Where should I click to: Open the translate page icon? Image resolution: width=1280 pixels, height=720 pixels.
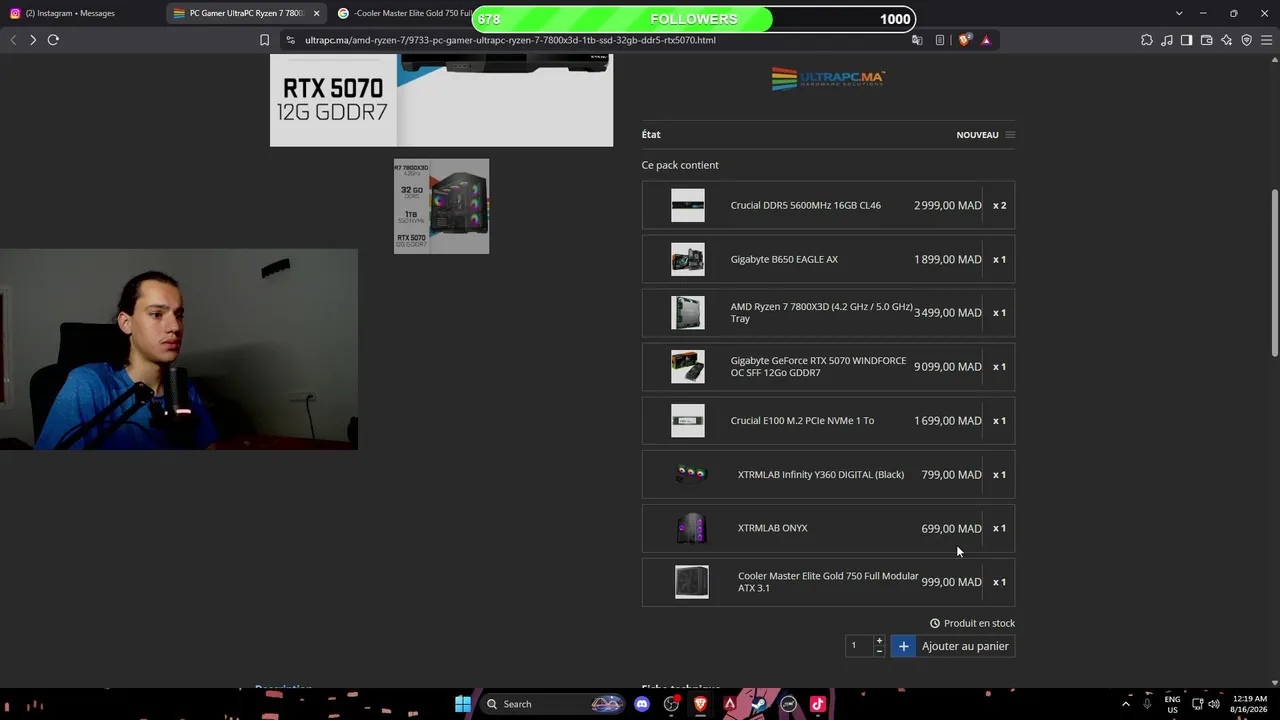coord(917,40)
